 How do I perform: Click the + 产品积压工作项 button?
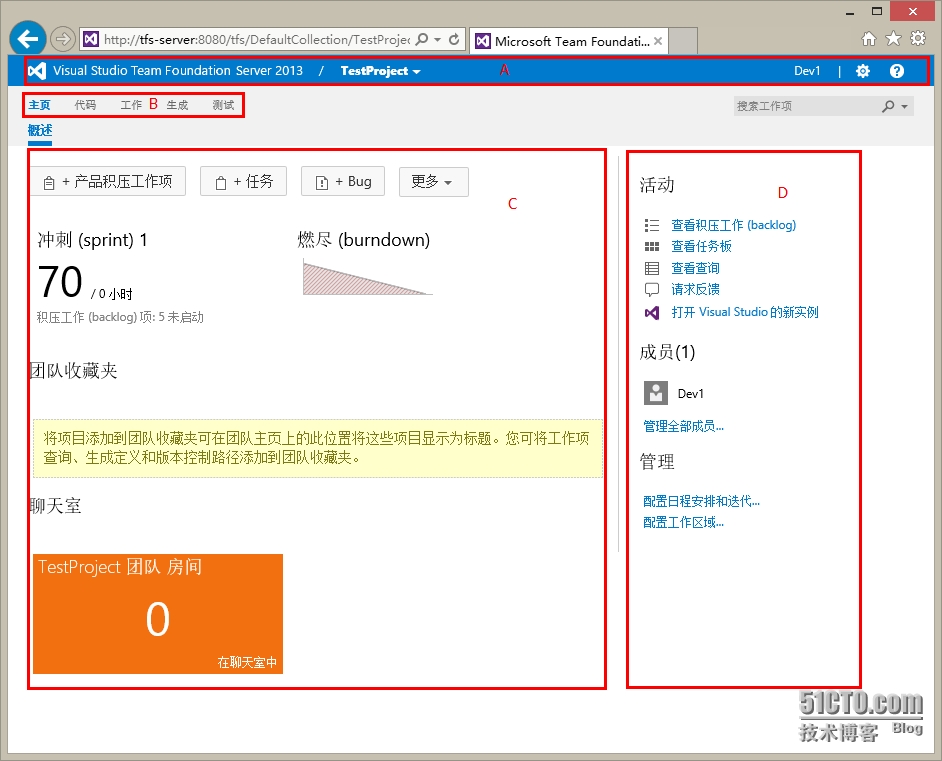(x=108, y=181)
